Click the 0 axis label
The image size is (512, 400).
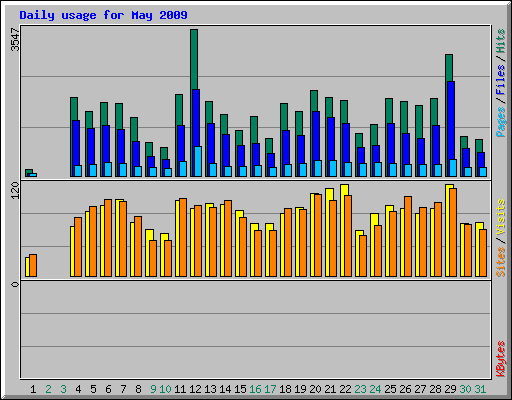click(15, 284)
